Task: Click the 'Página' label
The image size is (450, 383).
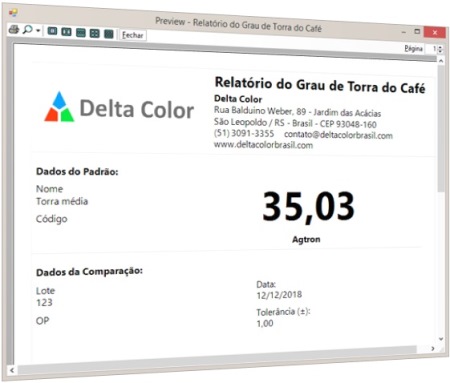Action: [414, 49]
